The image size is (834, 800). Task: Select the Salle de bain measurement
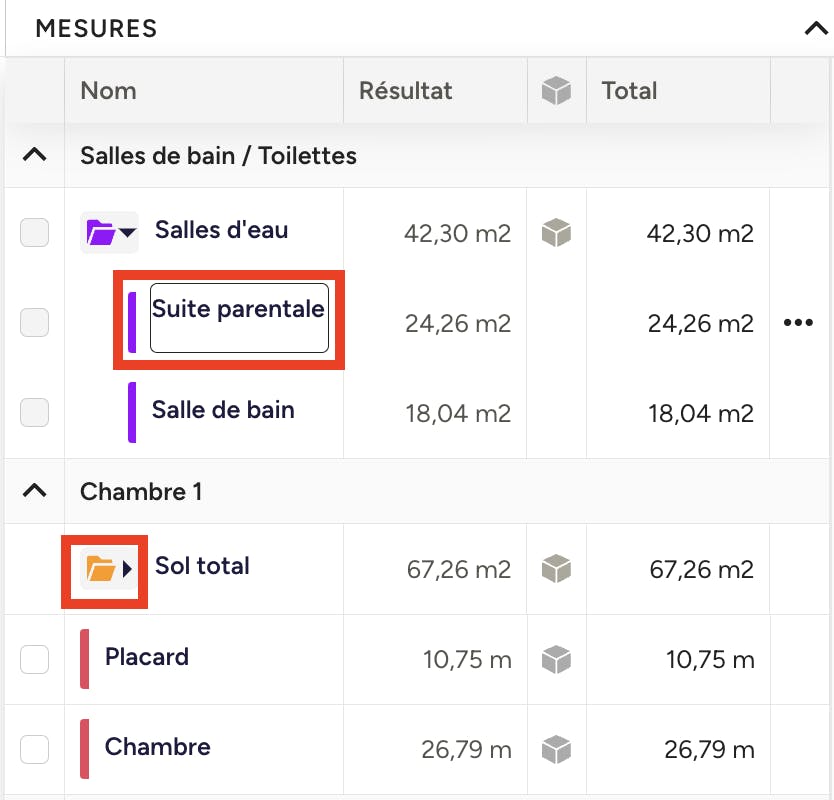click(223, 410)
